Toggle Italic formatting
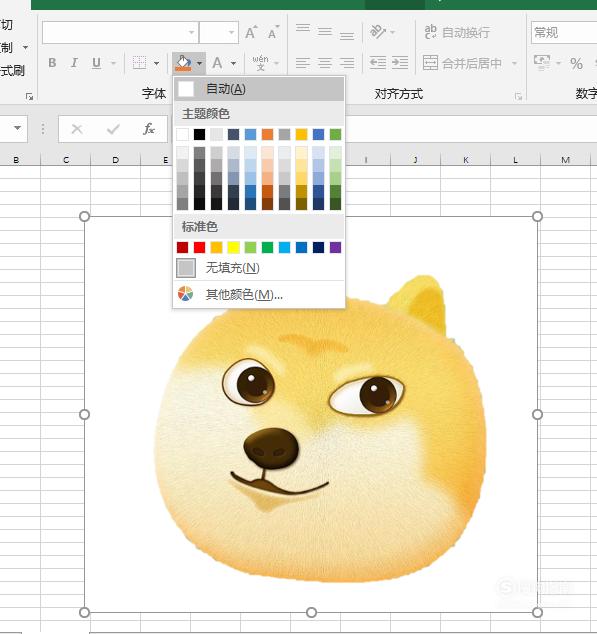 coord(74,63)
